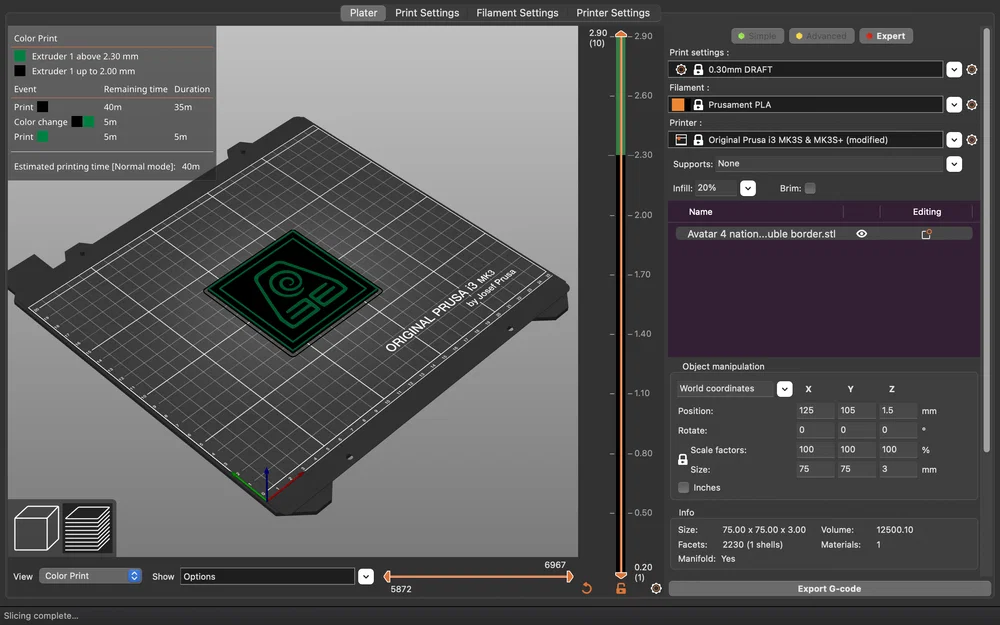Open the Show Options dropdown arrow
Image resolution: width=1000 pixels, height=625 pixels.
tap(365, 577)
